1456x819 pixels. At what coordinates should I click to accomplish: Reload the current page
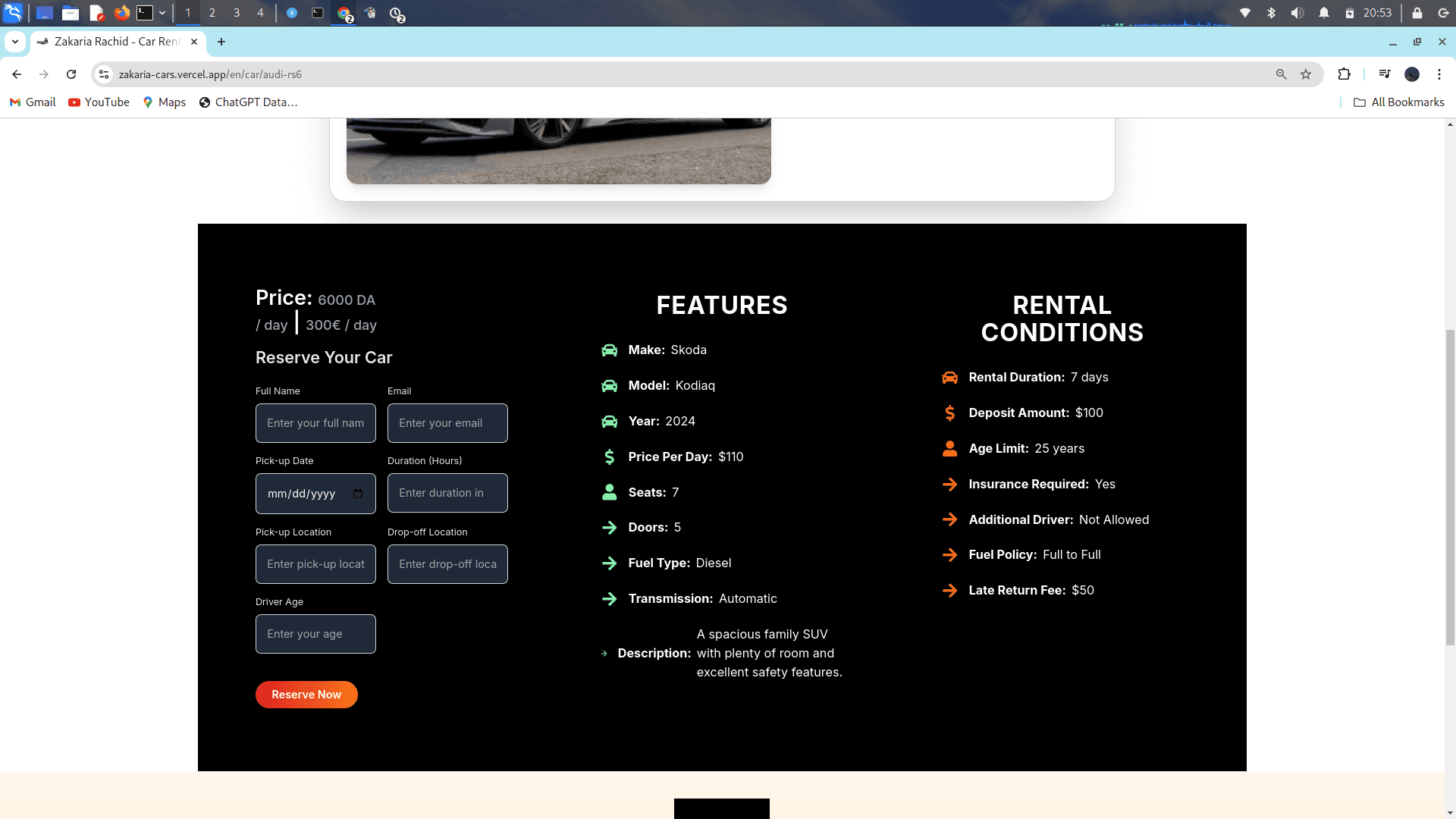[71, 74]
